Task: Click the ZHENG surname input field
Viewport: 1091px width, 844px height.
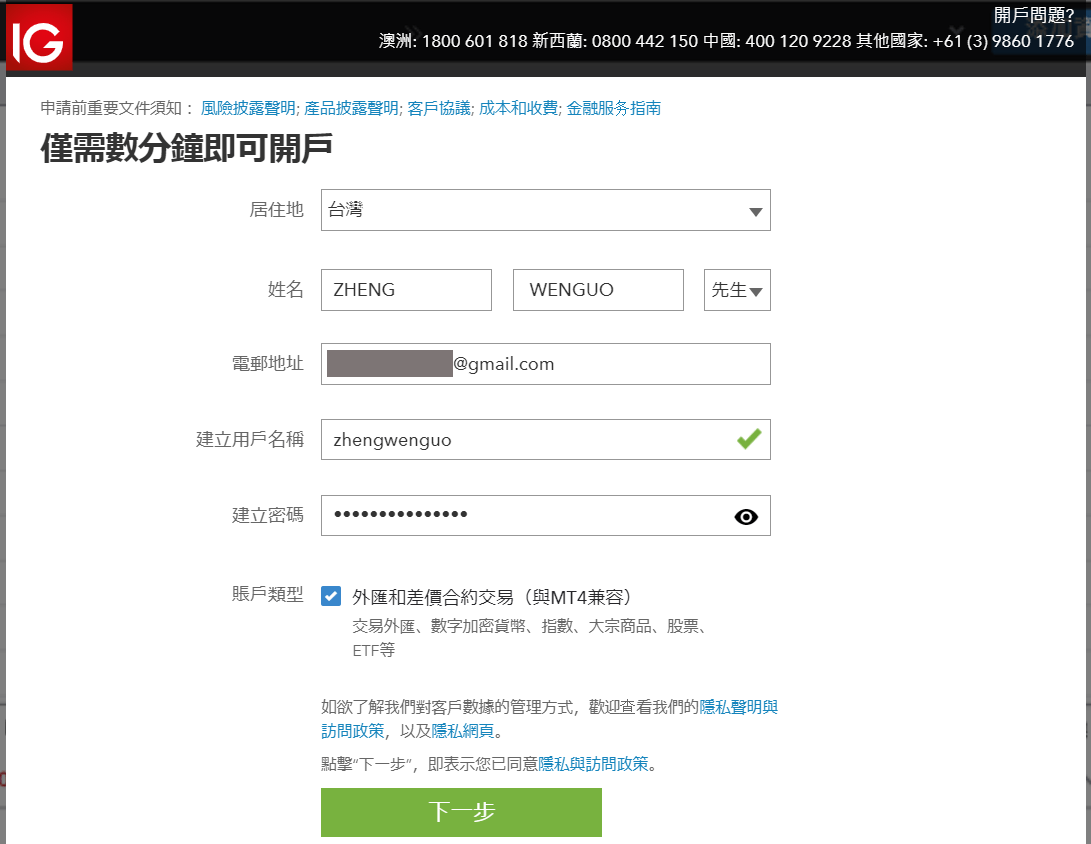Action: coord(405,289)
